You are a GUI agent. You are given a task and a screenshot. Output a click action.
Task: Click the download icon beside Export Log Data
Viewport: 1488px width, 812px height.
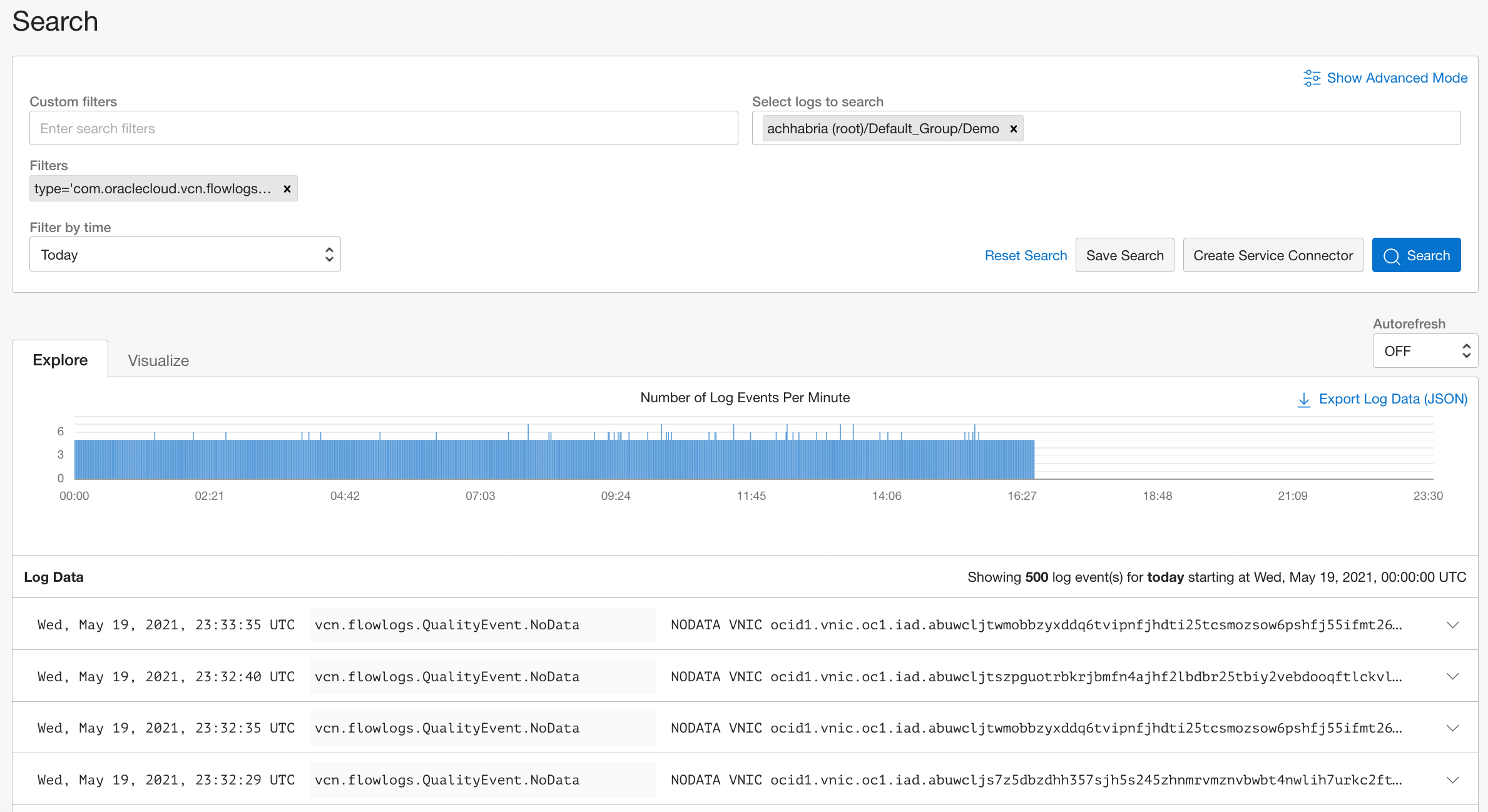pyautogui.click(x=1304, y=399)
